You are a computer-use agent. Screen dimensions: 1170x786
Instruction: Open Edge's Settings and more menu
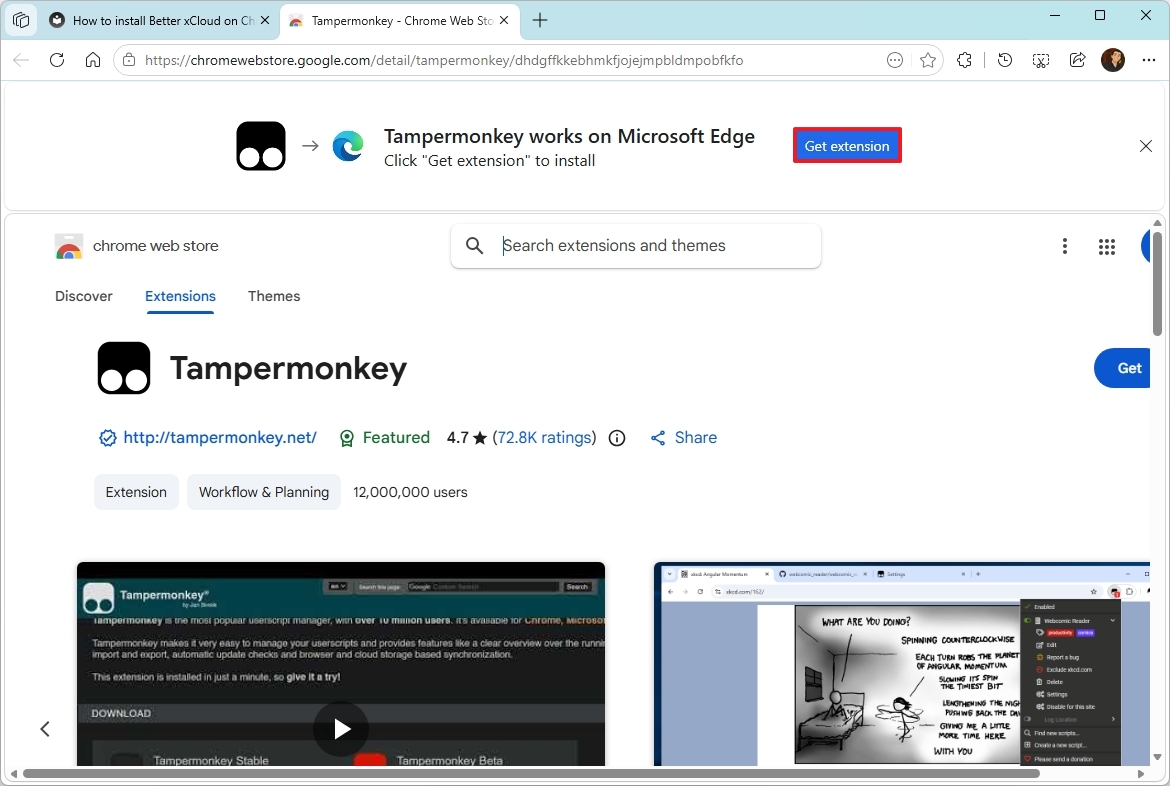(x=1148, y=60)
